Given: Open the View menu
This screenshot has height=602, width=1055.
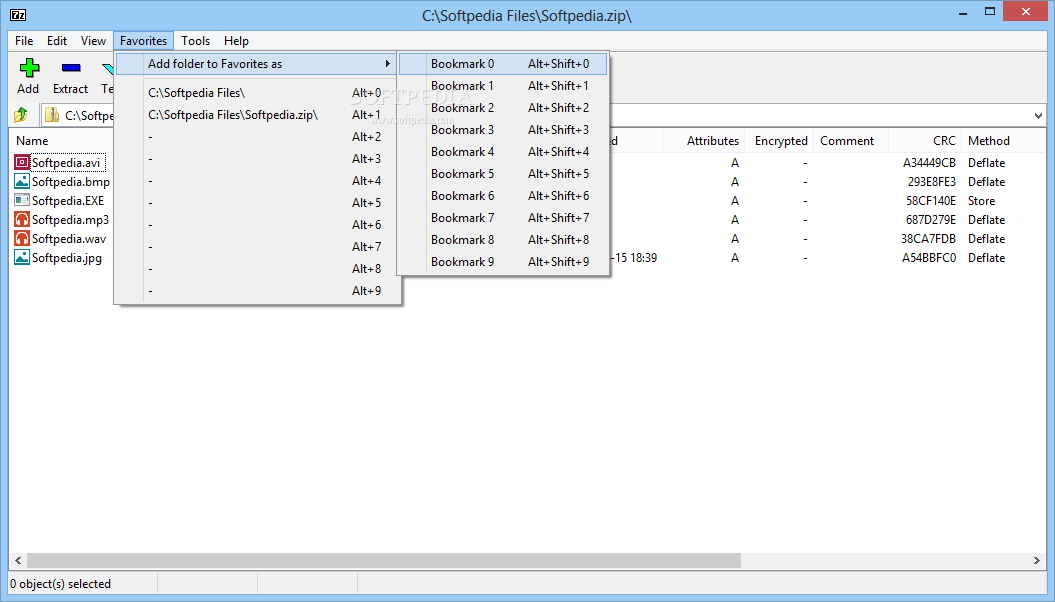Looking at the screenshot, I should (94, 41).
